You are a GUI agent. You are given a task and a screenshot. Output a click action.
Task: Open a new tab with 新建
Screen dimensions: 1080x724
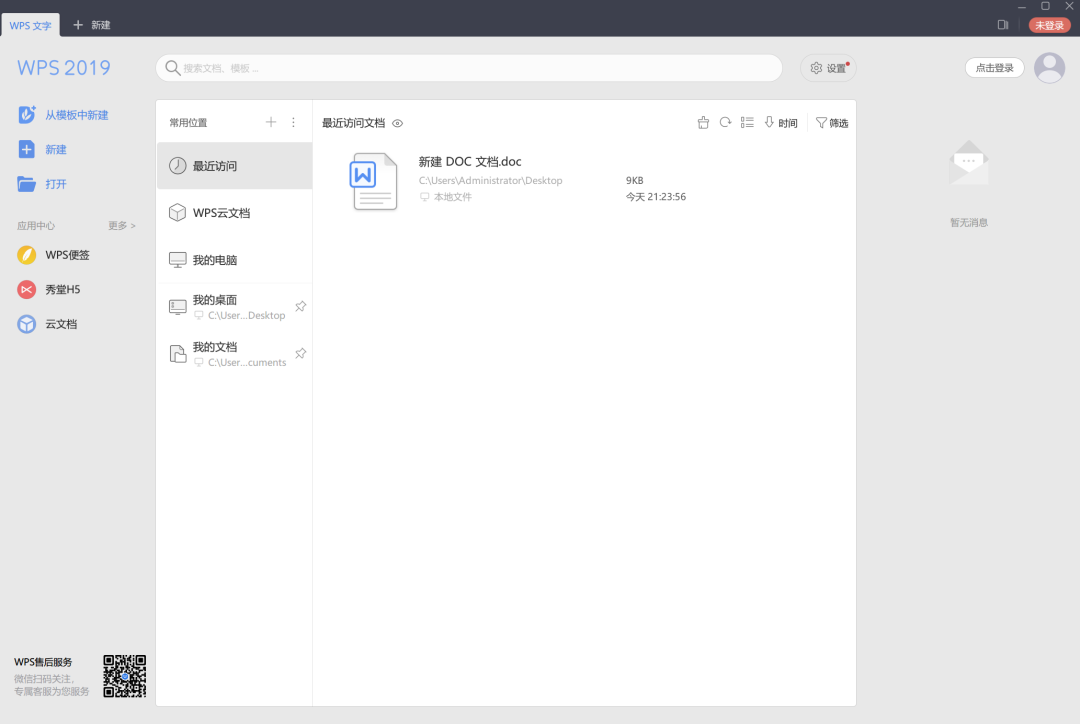92,25
